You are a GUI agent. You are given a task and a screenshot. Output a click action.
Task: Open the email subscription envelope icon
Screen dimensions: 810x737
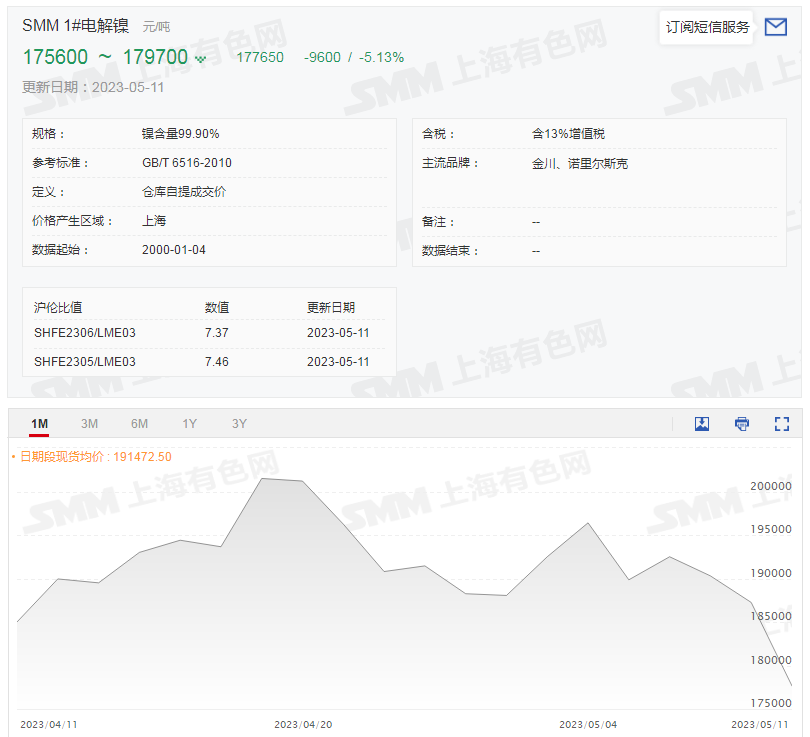pos(775,27)
